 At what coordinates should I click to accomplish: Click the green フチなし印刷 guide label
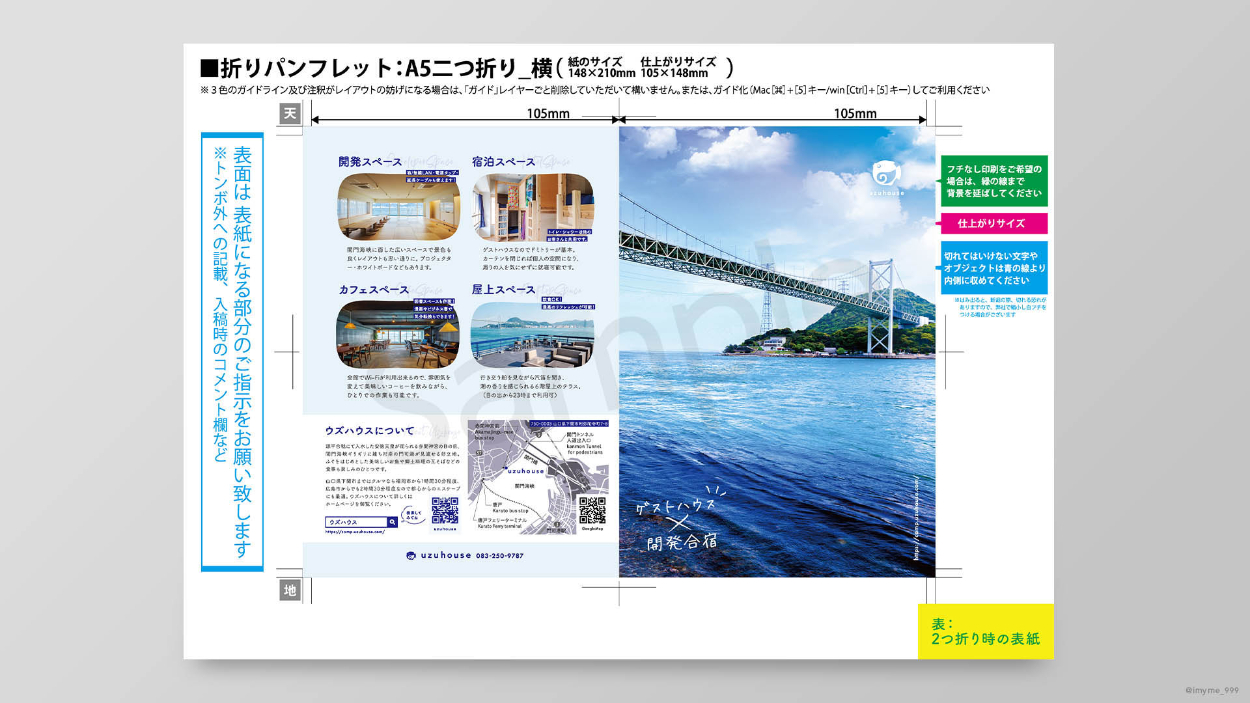[x=993, y=181]
